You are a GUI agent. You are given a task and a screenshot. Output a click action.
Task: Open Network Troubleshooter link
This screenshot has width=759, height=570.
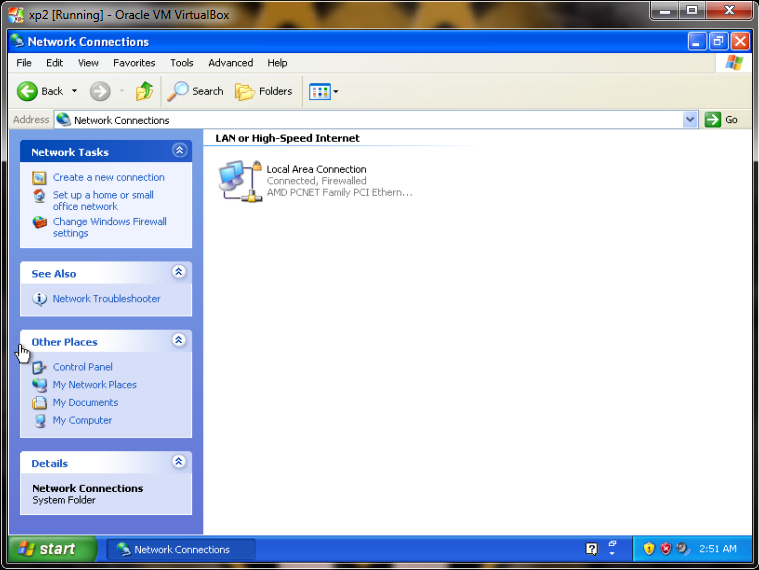coord(106,299)
